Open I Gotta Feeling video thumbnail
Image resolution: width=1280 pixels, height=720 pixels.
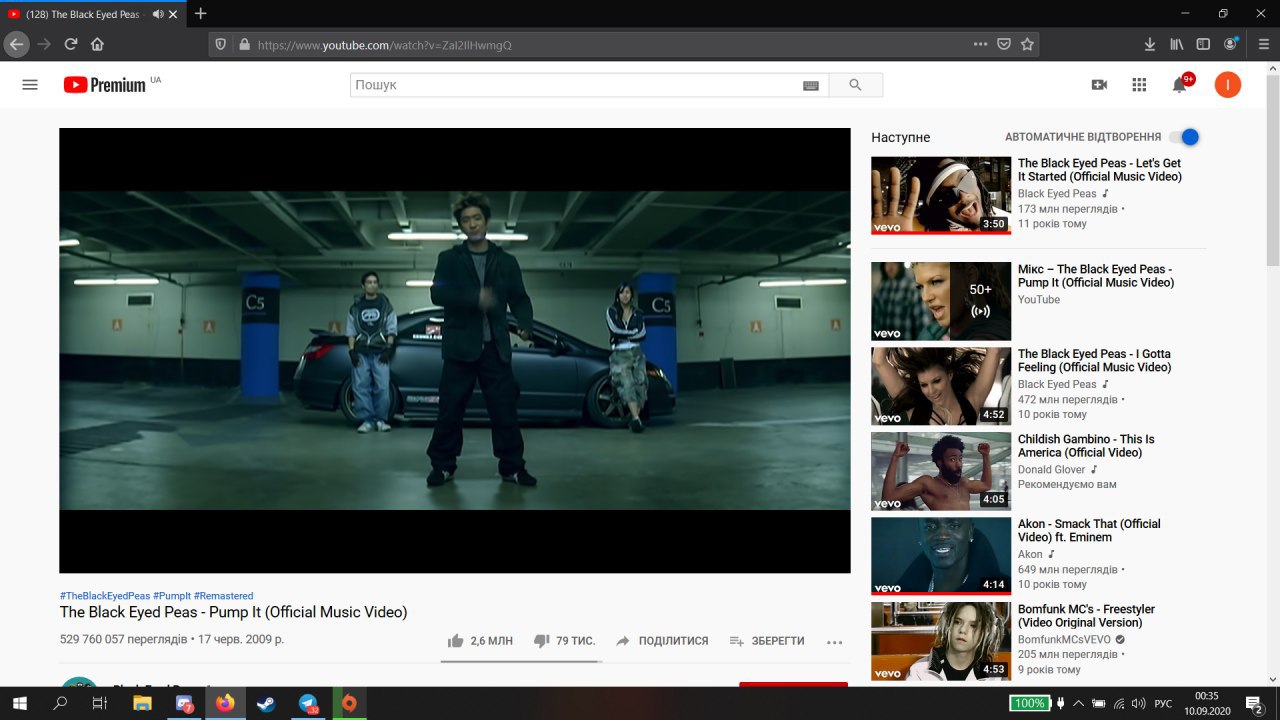click(x=941, y=386)
